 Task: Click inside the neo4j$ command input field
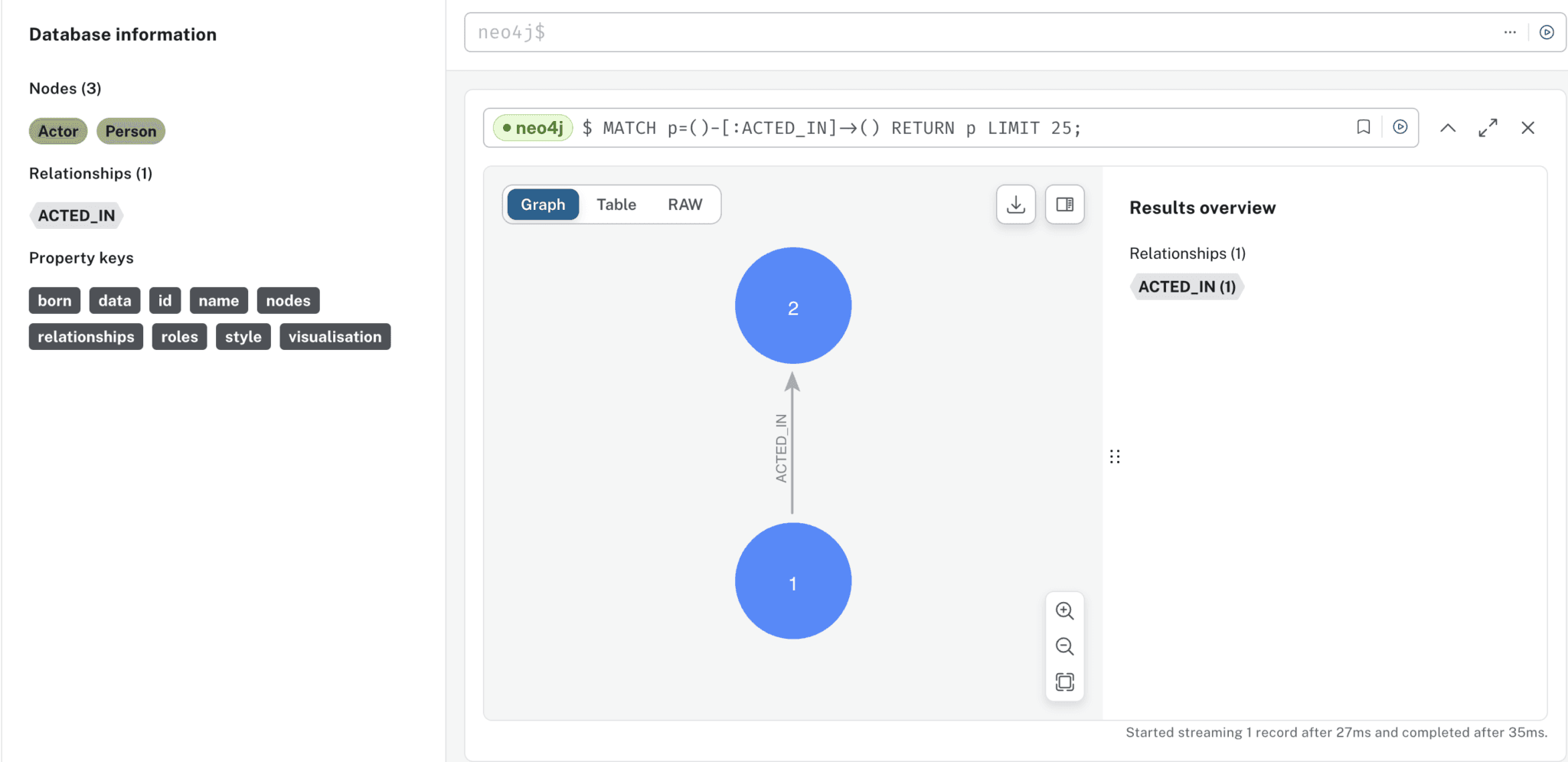tap(919, 32)
